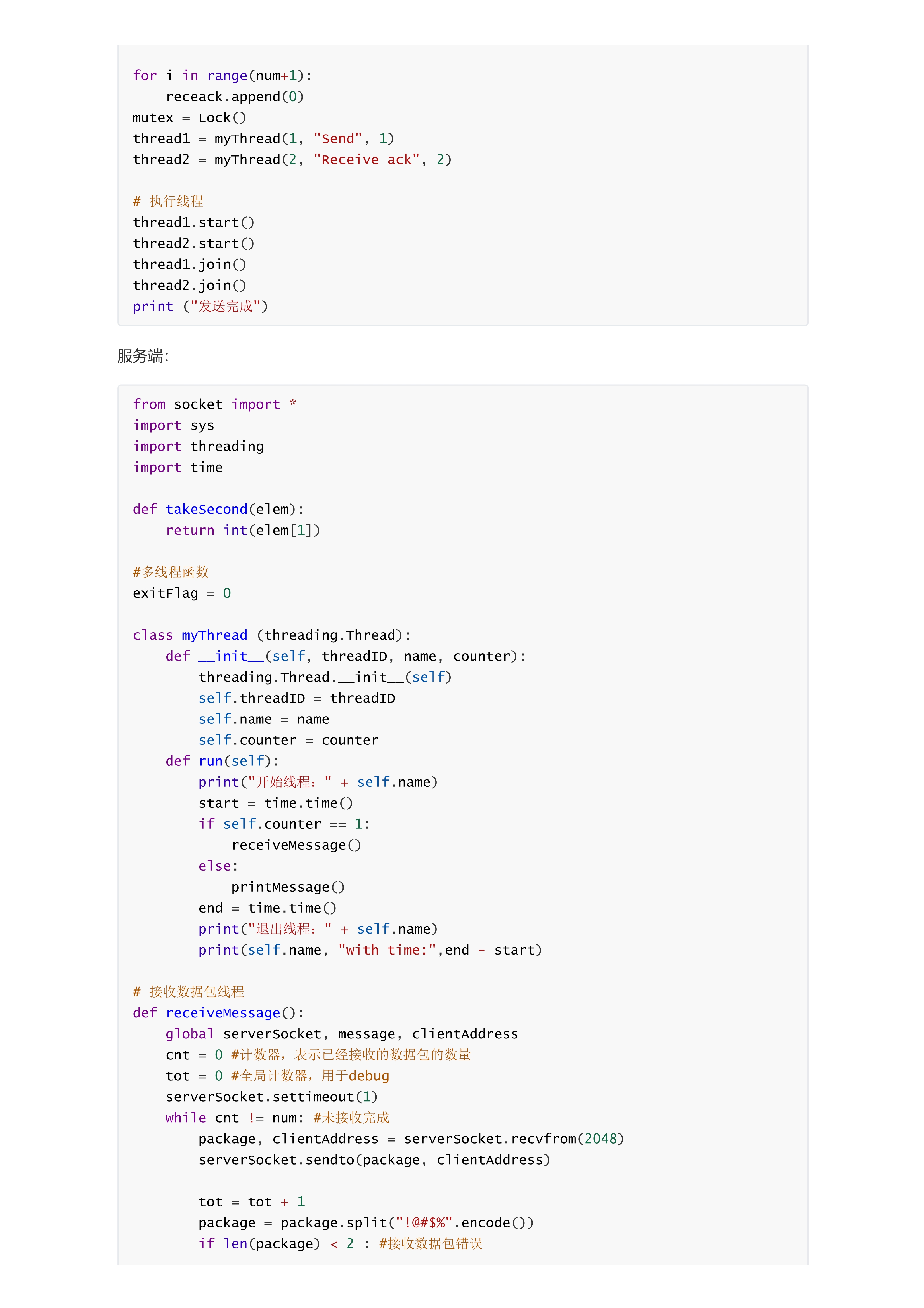The image size is (924, 1308).
Task: Click 'serverSocket.sendto(package, clientAddress)' line
Action: [x=374, y=1160]
